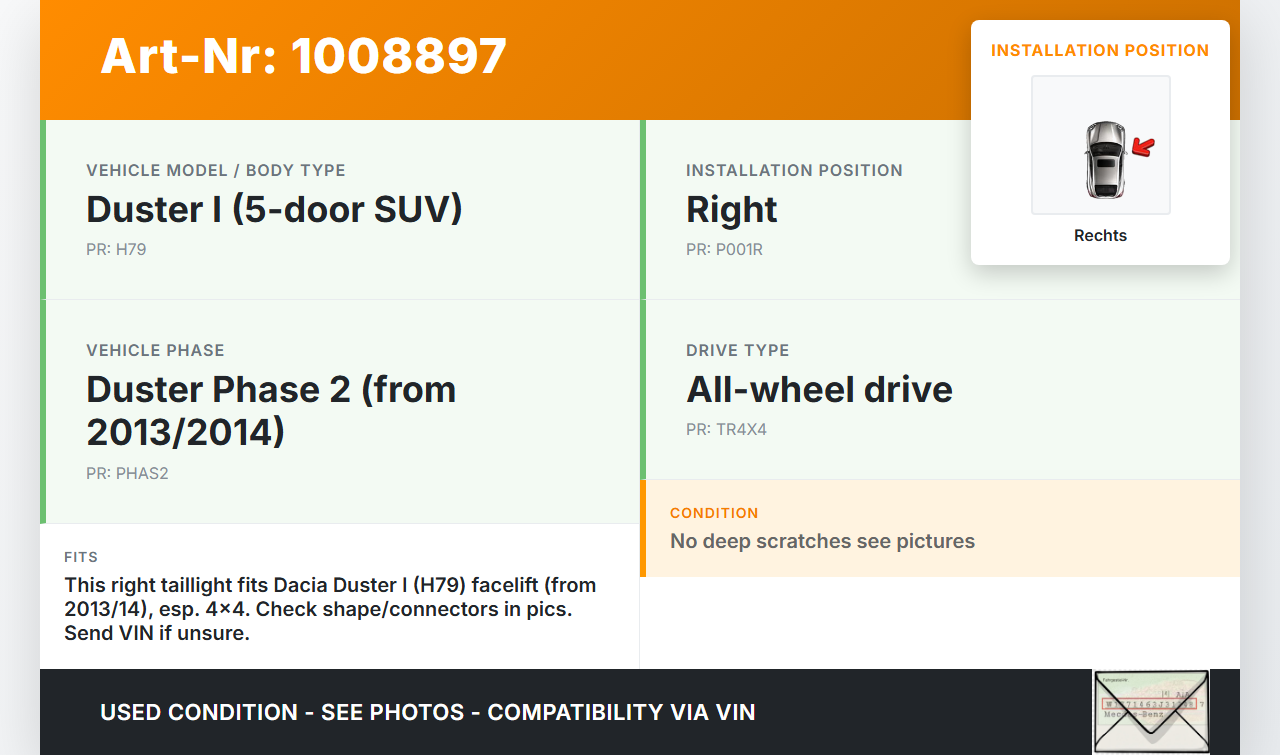This screenshot has height=755, width=1280.
Task: Click the USED CONDITION footer banner text
Action: pos(428,712)
